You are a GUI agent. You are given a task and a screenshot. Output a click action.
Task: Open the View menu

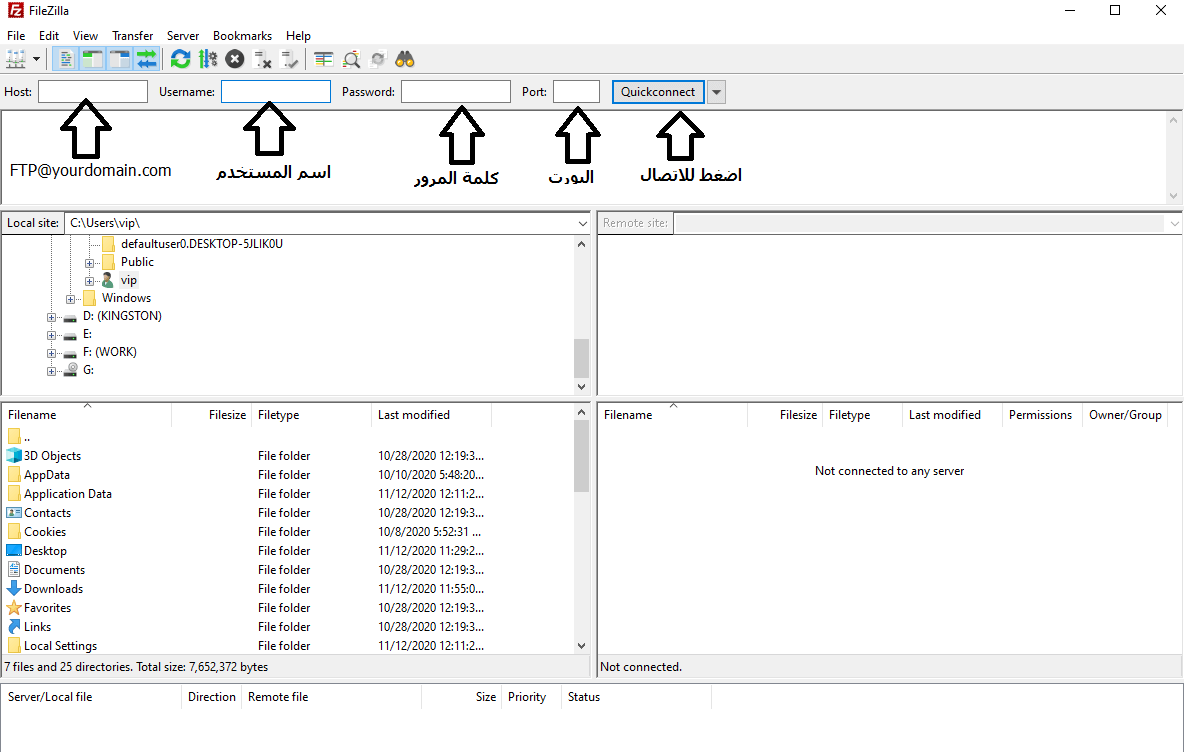click(x=85, y=35)
